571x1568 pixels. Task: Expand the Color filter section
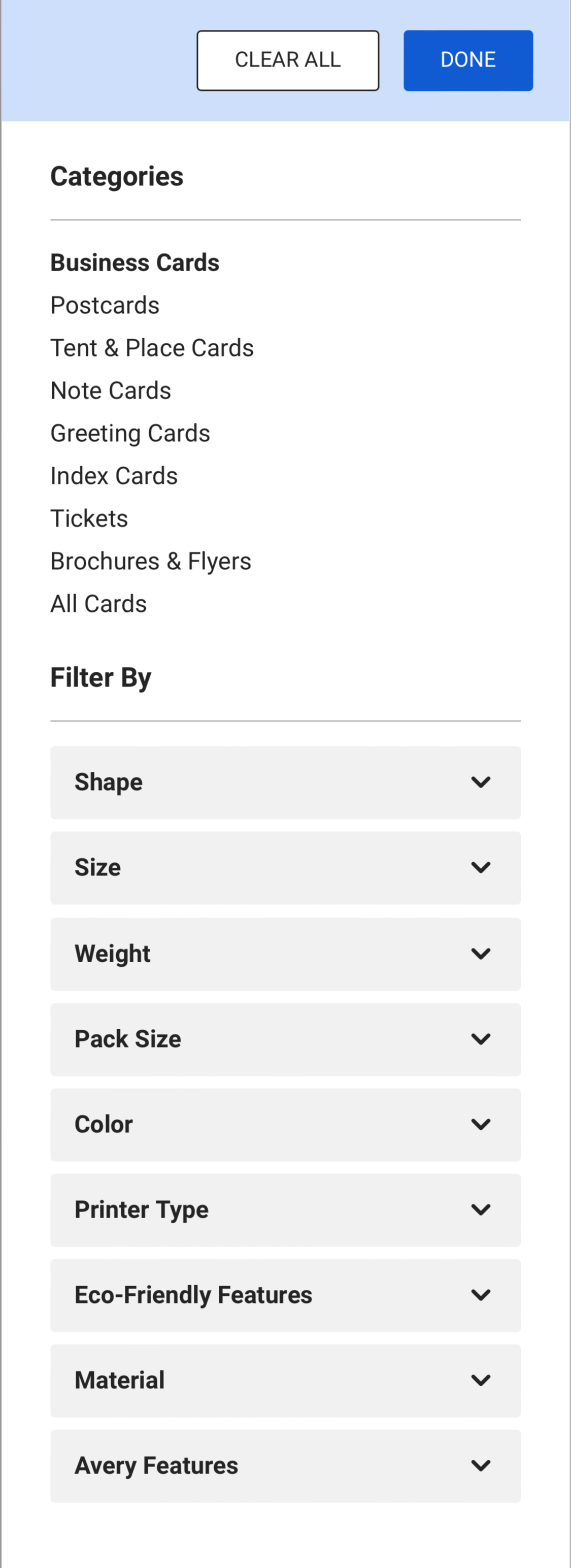(x=285, y=1124)
